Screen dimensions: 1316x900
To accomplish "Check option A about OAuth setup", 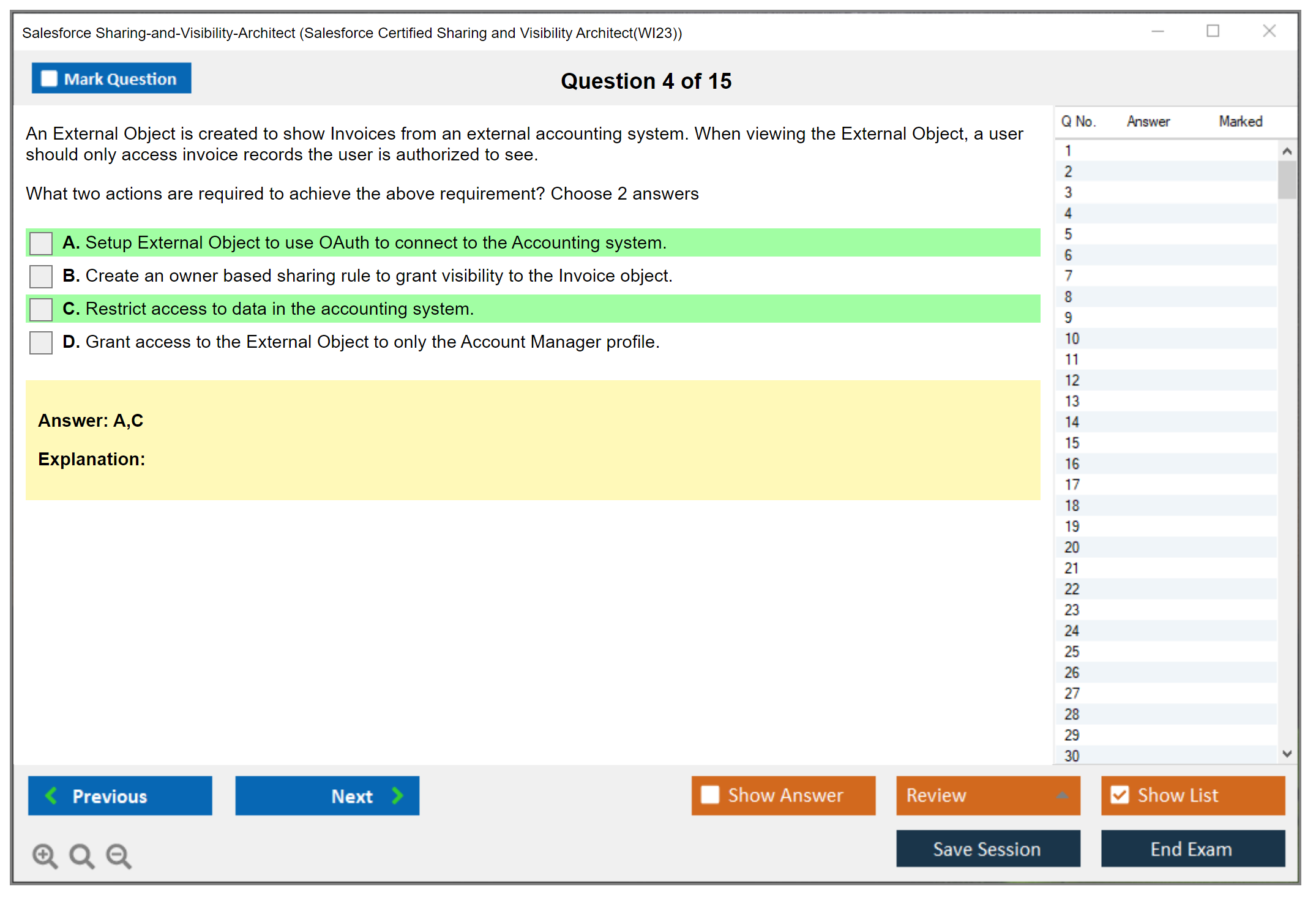I will pos(41,243).
